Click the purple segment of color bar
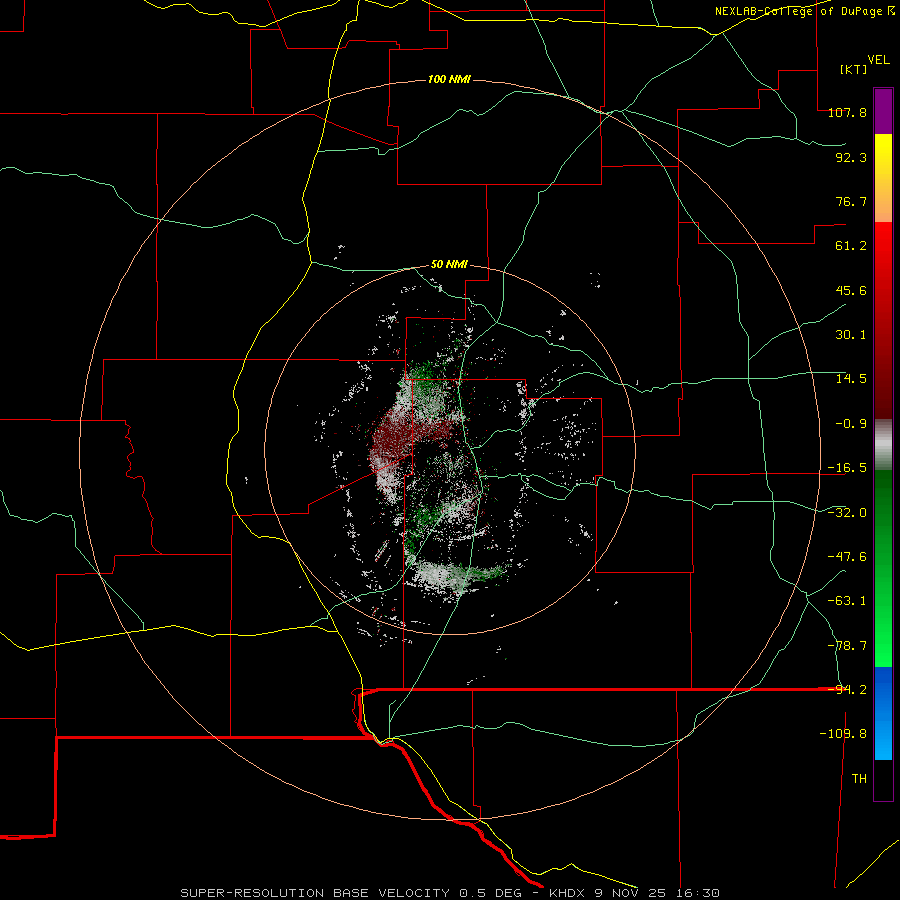The width and height of the screenshot is (900, 900). pos(883,111)
